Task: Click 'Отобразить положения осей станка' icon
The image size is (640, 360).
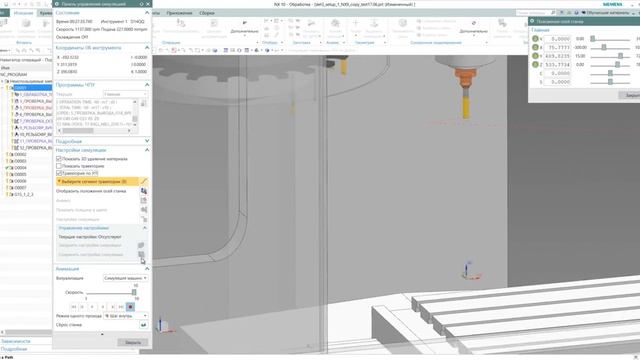Action: 144,191
